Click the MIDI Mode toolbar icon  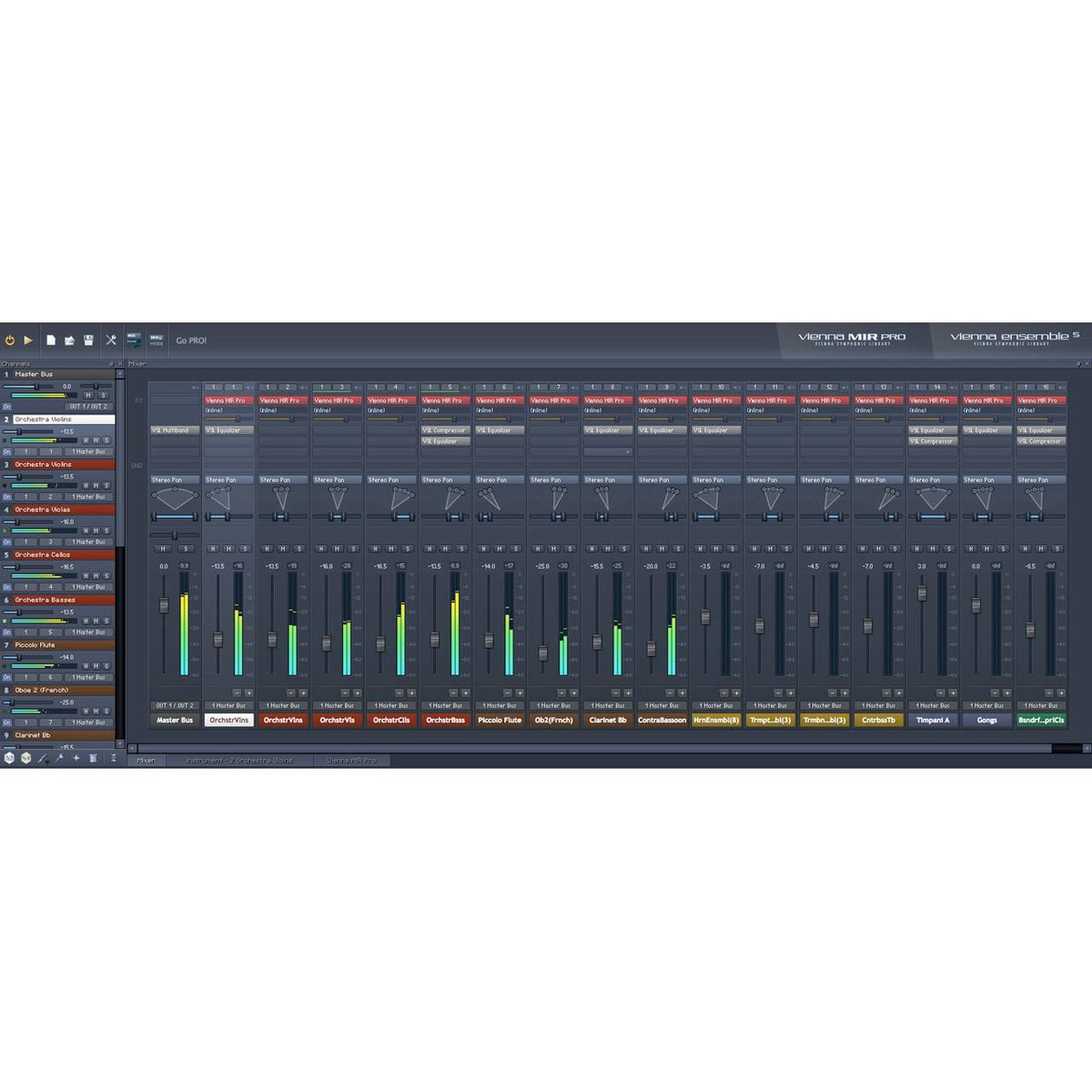[156, 340]
